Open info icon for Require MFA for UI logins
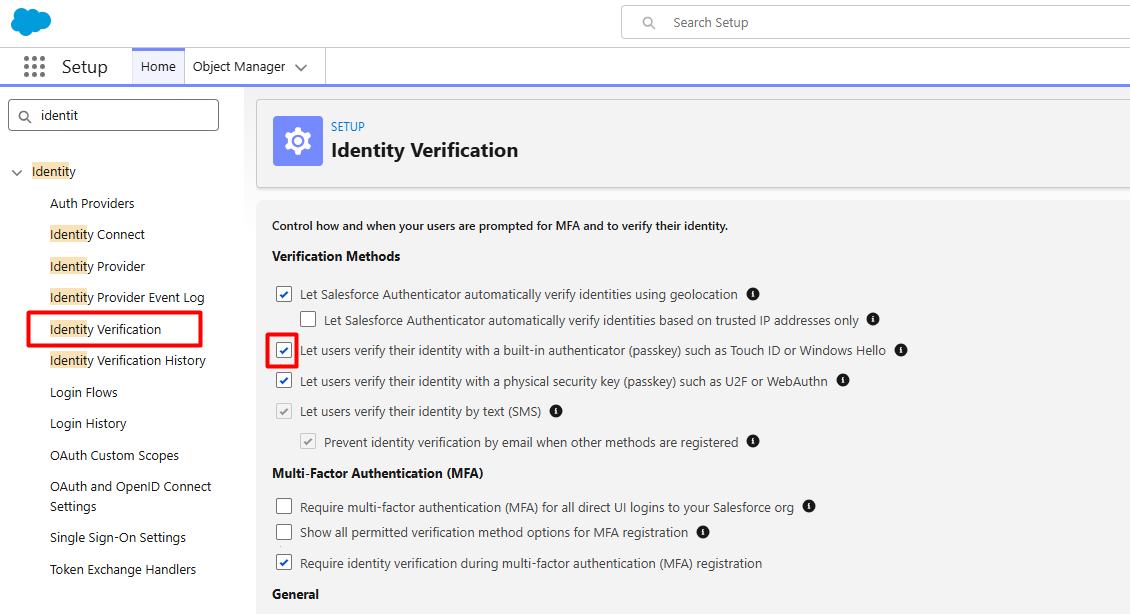Image resolution: width=1130 pixels, height=614 pixels. [809, 507]
